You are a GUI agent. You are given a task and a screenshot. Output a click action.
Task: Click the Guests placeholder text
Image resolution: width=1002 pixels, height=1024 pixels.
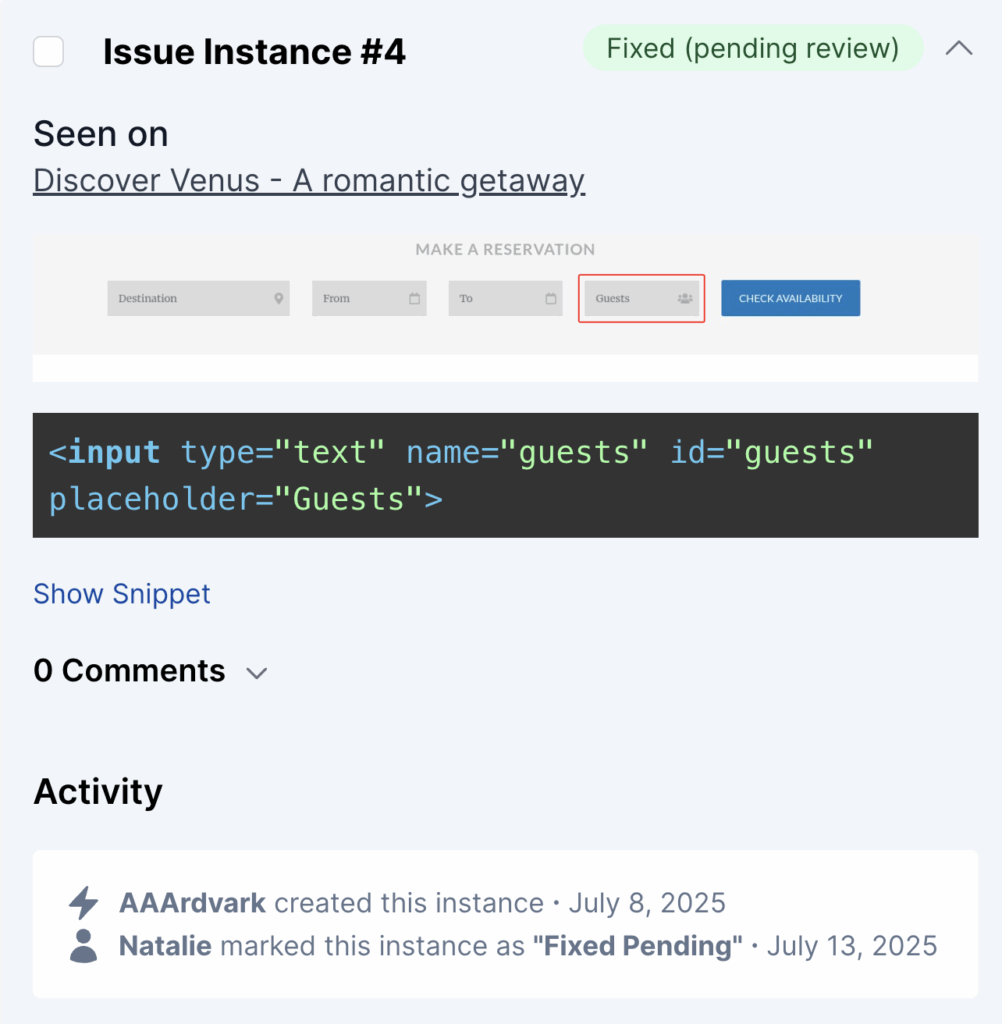pyautogui.click(x=612, y=298)
